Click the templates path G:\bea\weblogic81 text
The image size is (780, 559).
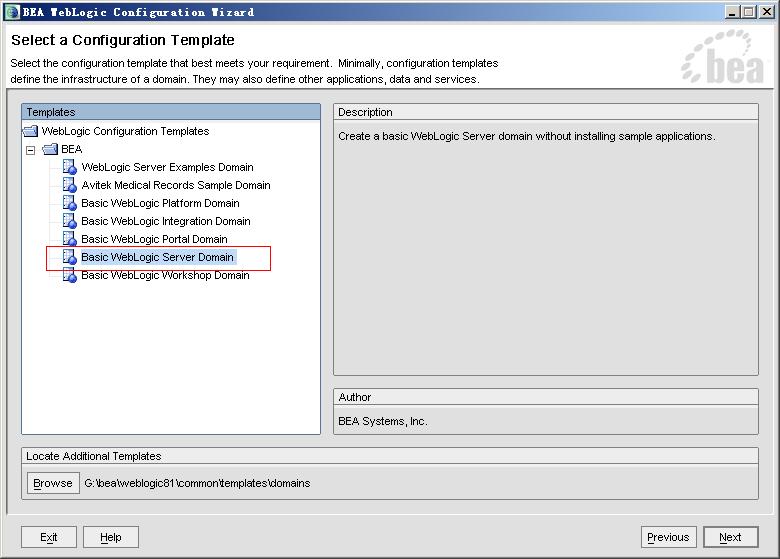[197, 483]
